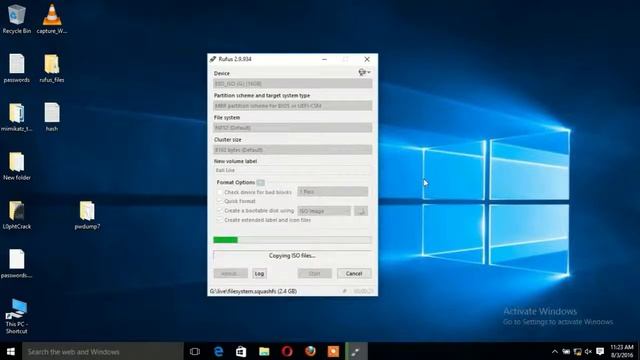
Task: Click the Rufus taskbar icon
Action: coord(356,351)
